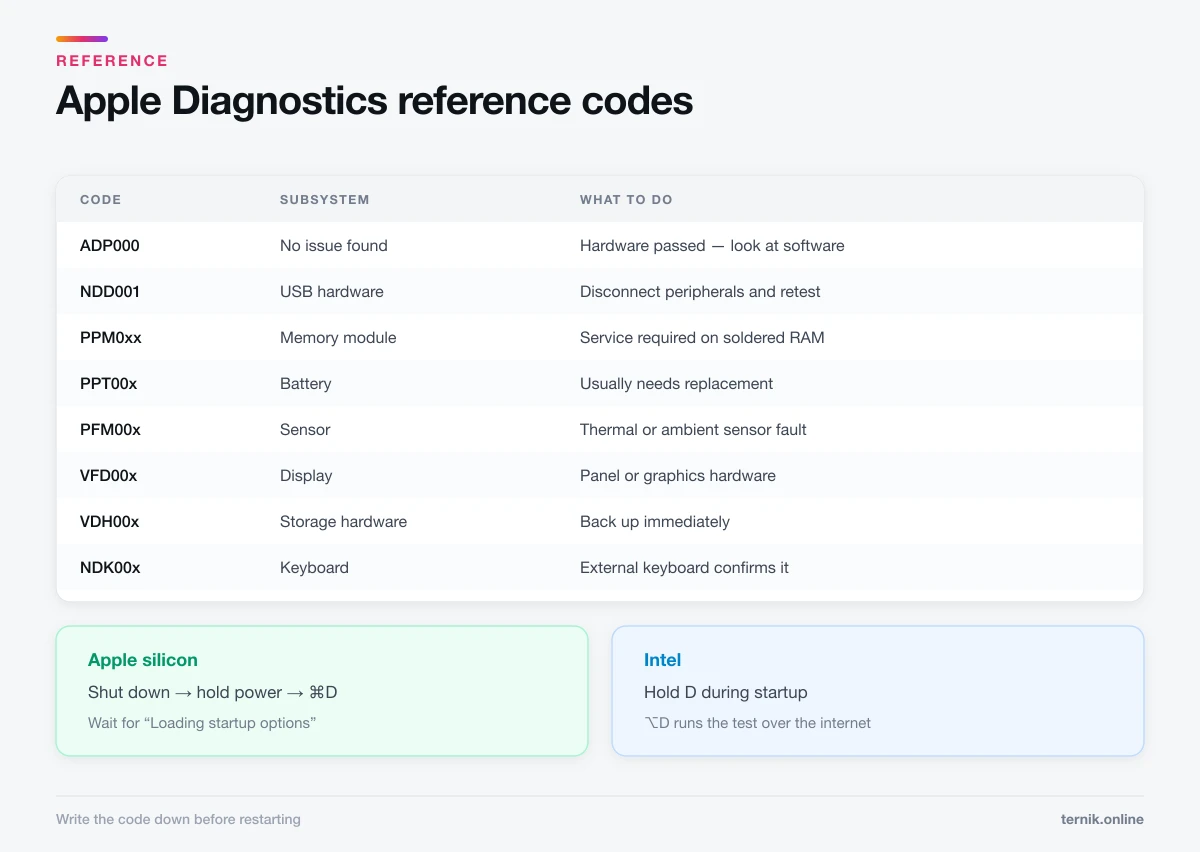Viewport: 1200px width, 852px height.
Task: Click 'Wait for “Loading startup options”'
Action: point(202,723)
